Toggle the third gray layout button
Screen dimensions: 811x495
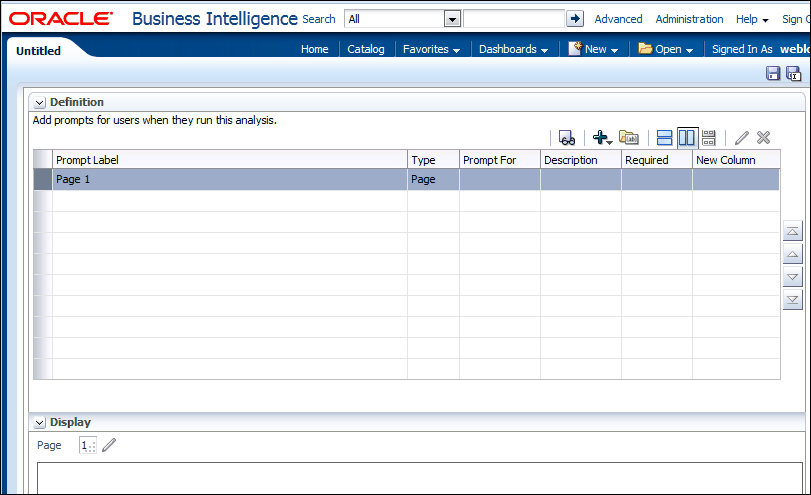(708, 138)
